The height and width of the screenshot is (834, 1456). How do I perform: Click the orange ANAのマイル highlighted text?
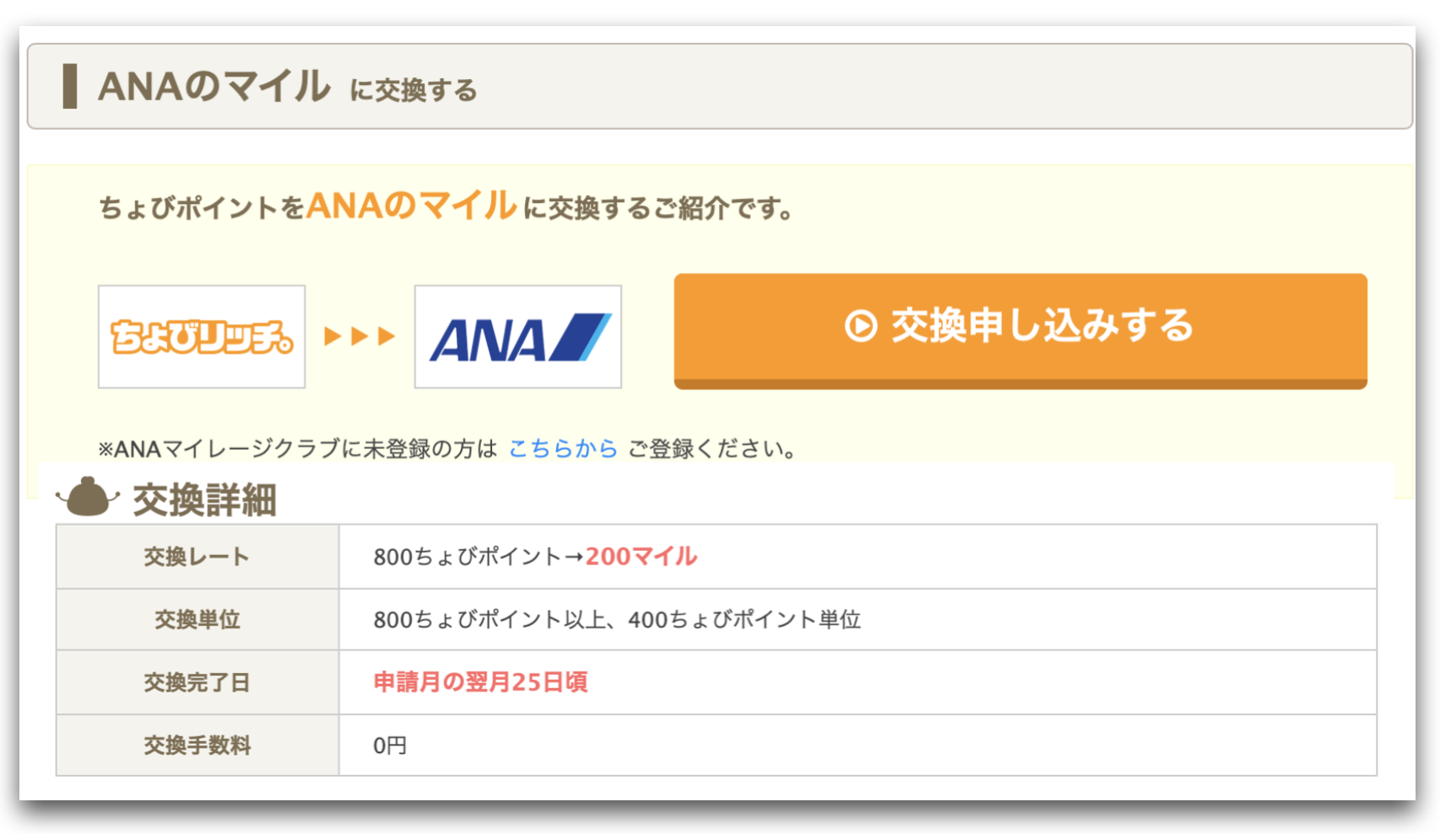click(x=411, y=206)
